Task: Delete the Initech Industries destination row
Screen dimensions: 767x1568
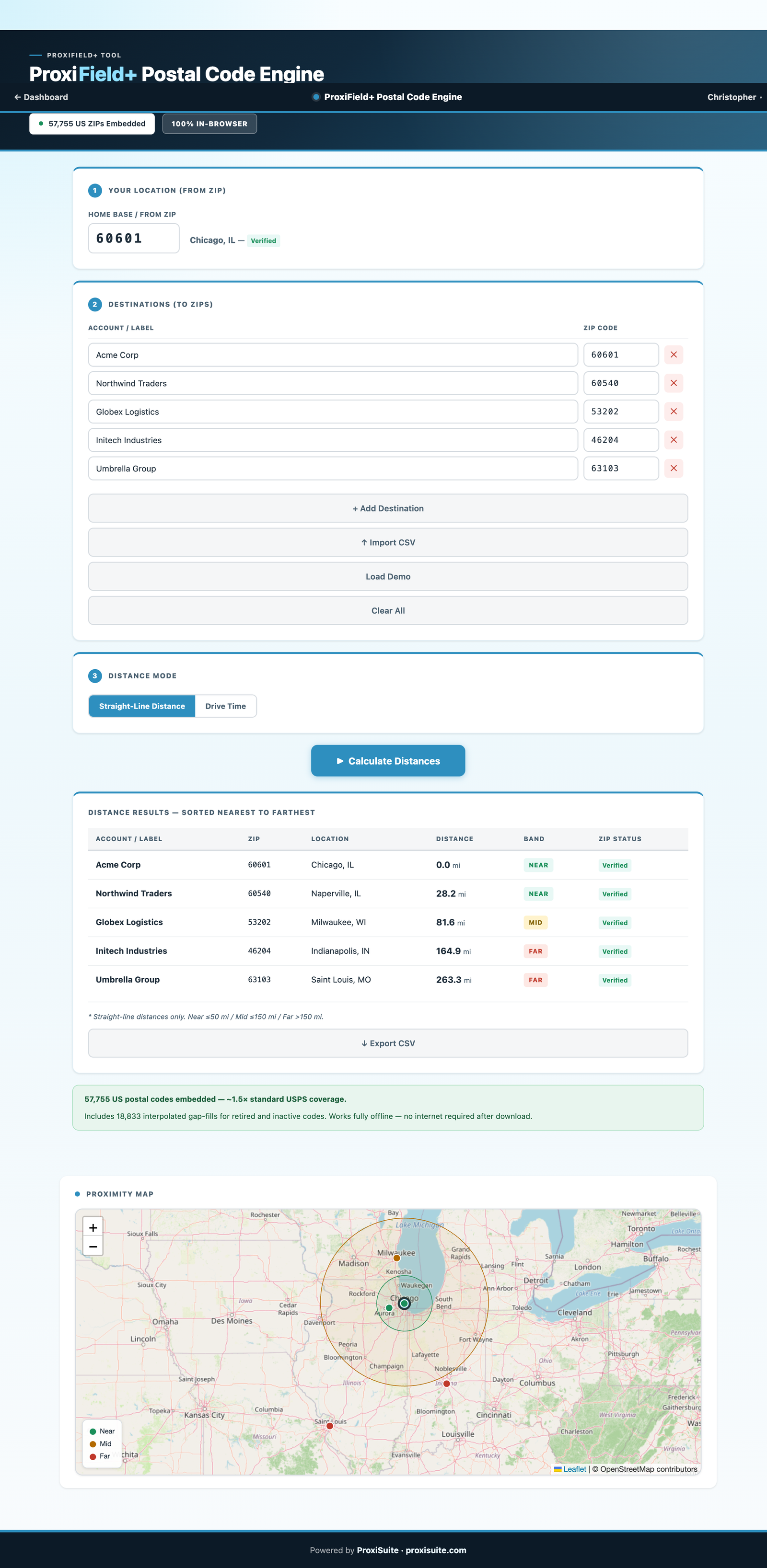Action: click(673, 440)
